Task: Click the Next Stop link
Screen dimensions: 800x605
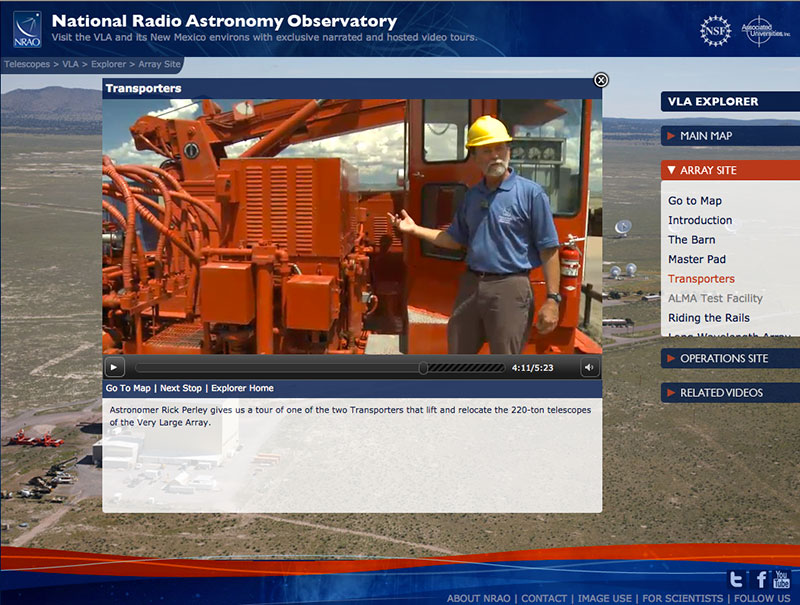Action: click(x=181, y=388)
